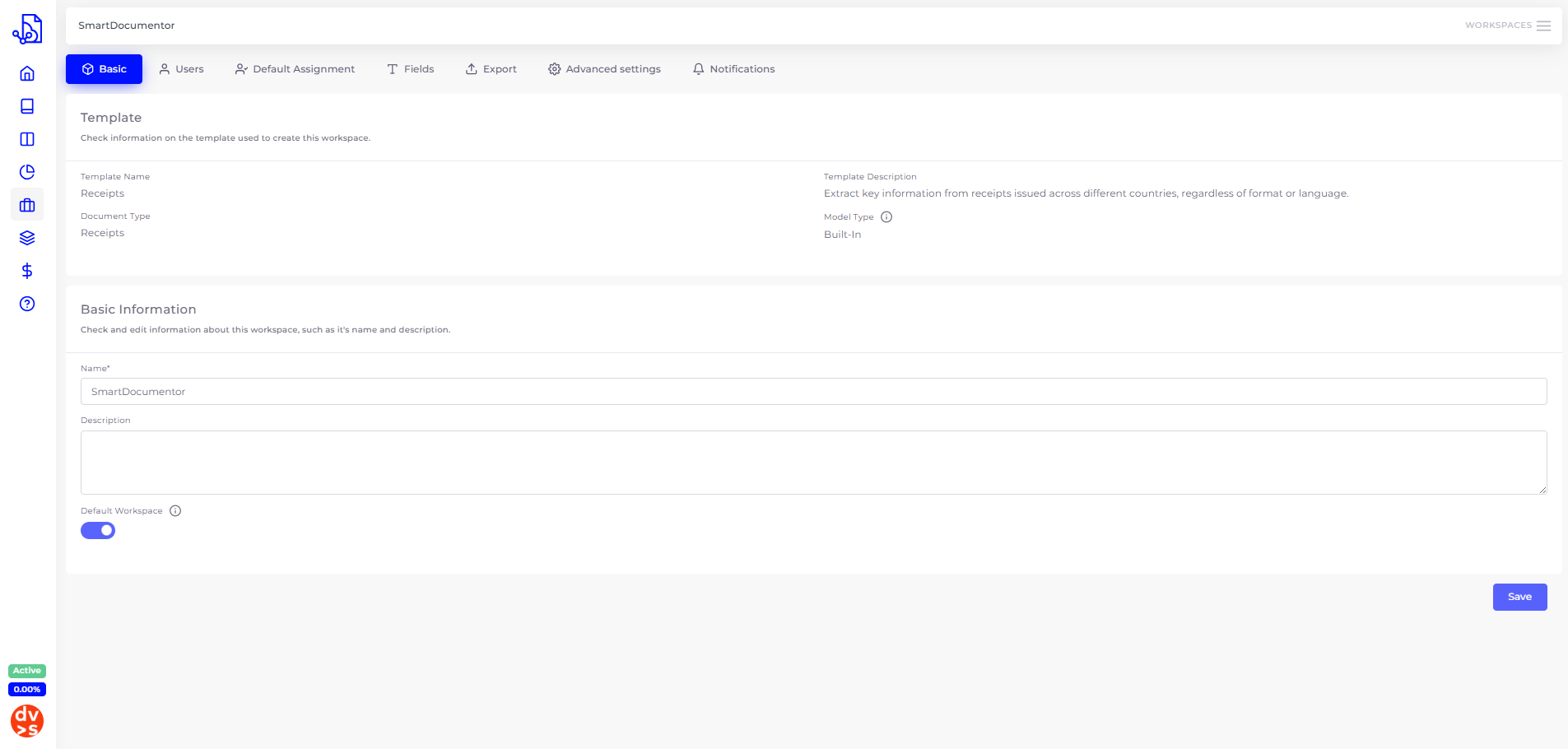
Task: Click the Default Workspace info icon
Action: pos(175,511)
